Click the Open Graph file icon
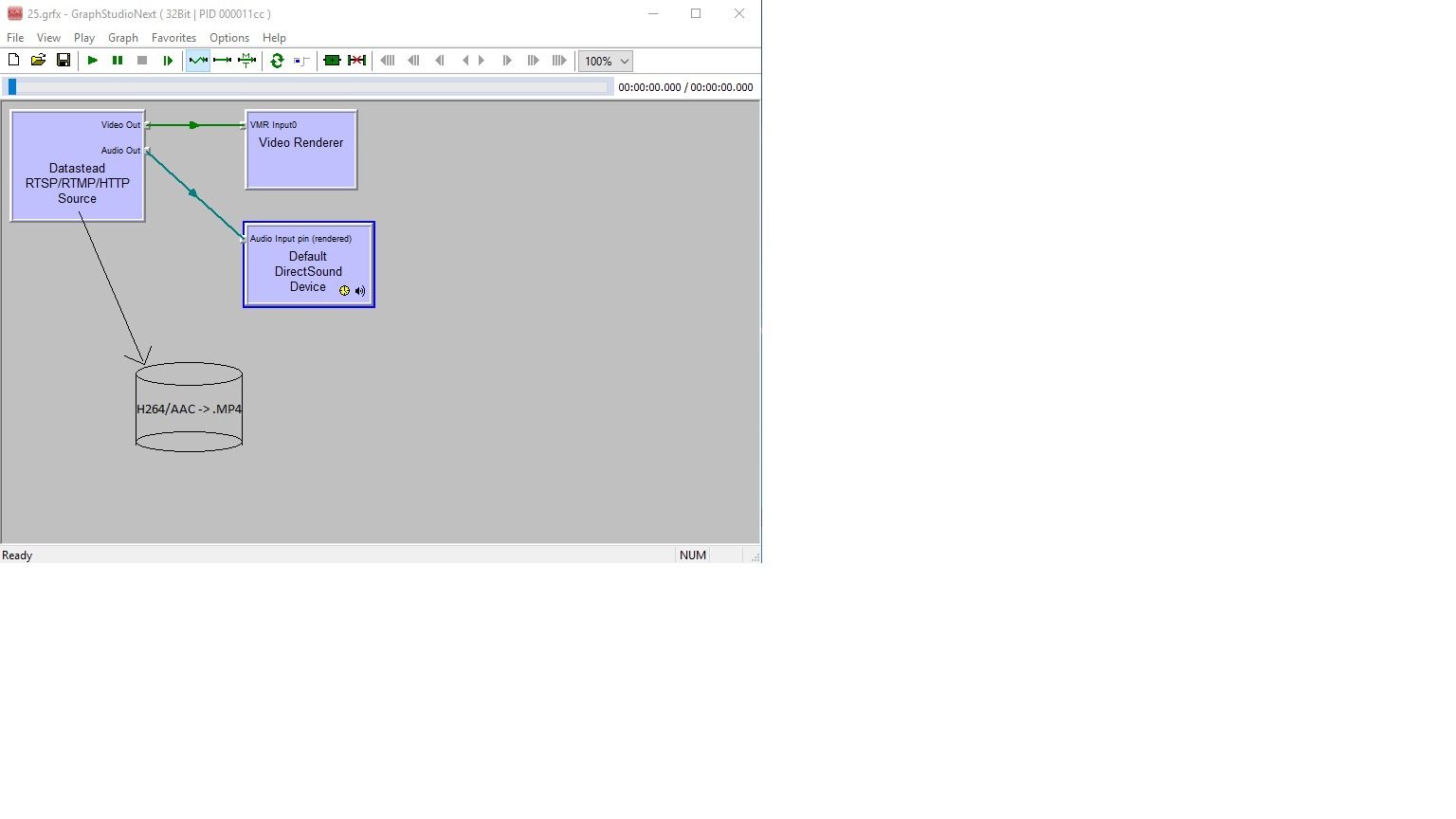This screenshot has height=819, width=1456. pyautogui.click(x=38, y=60)
